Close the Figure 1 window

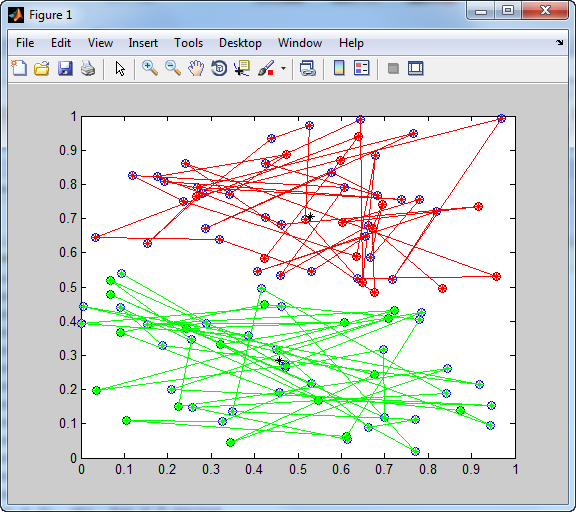pos(545,11)
